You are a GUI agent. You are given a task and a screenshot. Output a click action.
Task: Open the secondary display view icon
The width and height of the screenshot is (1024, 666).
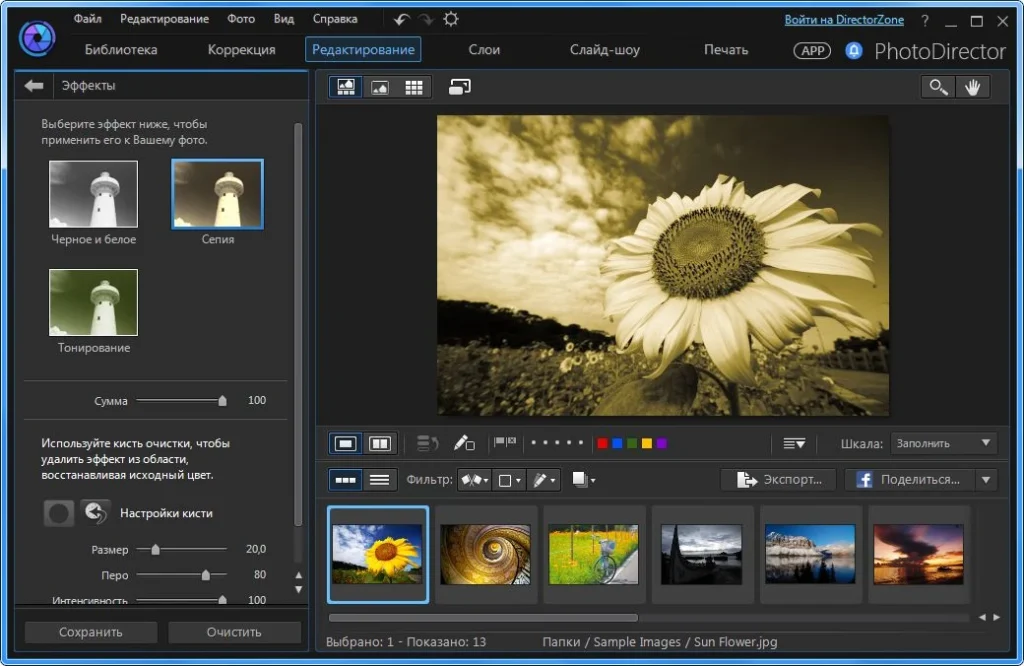(x=460, y=87)
